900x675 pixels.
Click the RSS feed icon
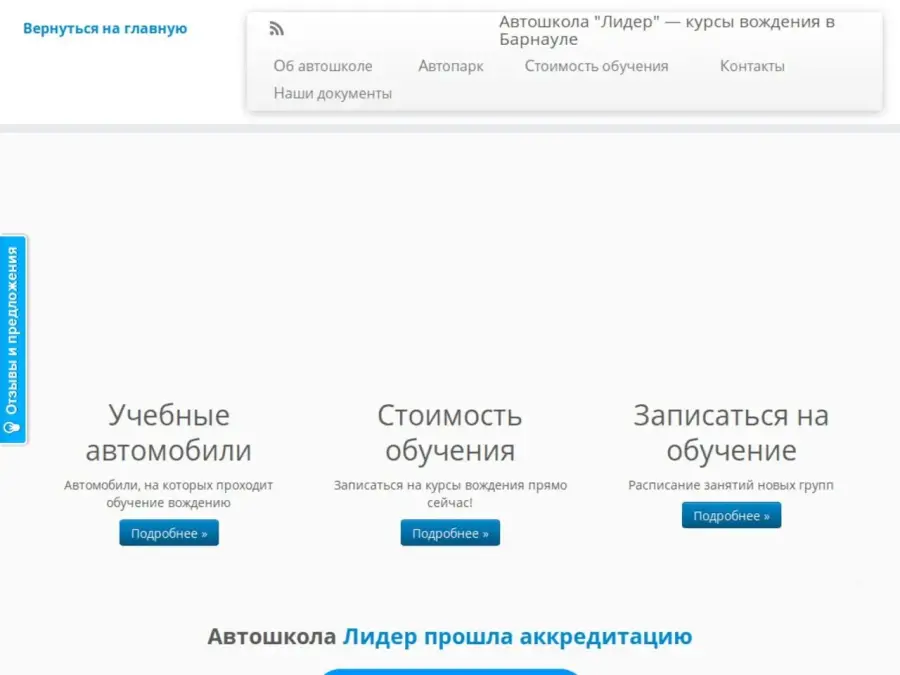coord(277,29)
